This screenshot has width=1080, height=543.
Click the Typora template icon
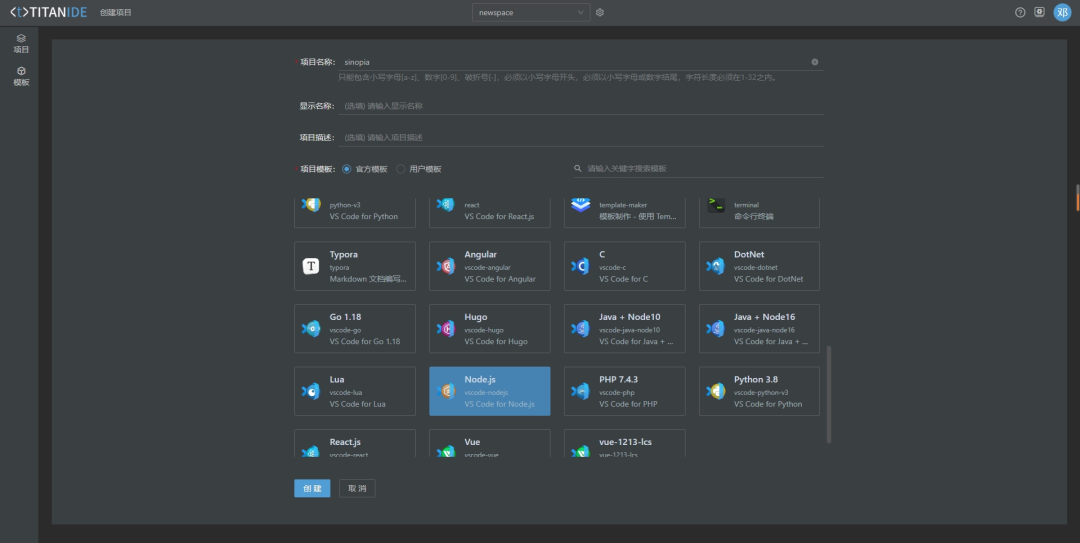click(x=311, y=266)
